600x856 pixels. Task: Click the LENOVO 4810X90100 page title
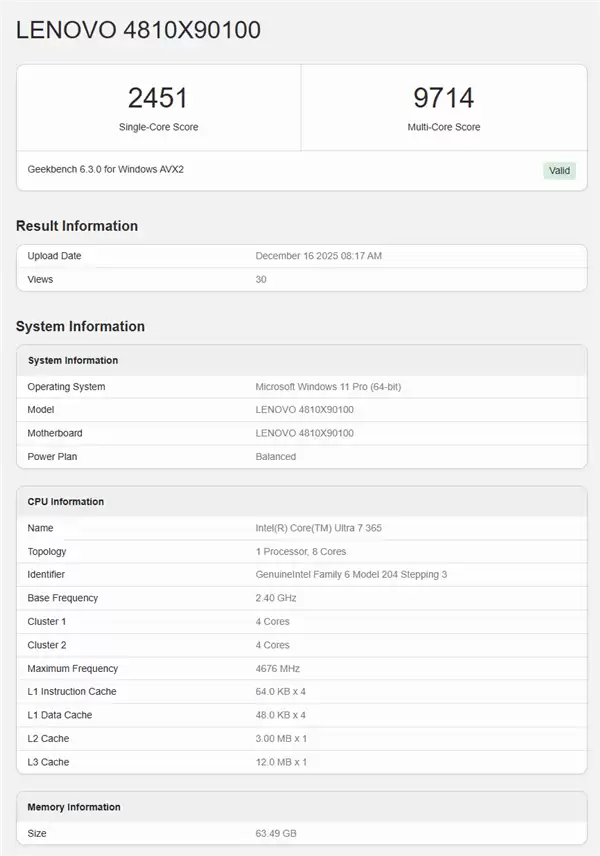click(x=138, y=31)
